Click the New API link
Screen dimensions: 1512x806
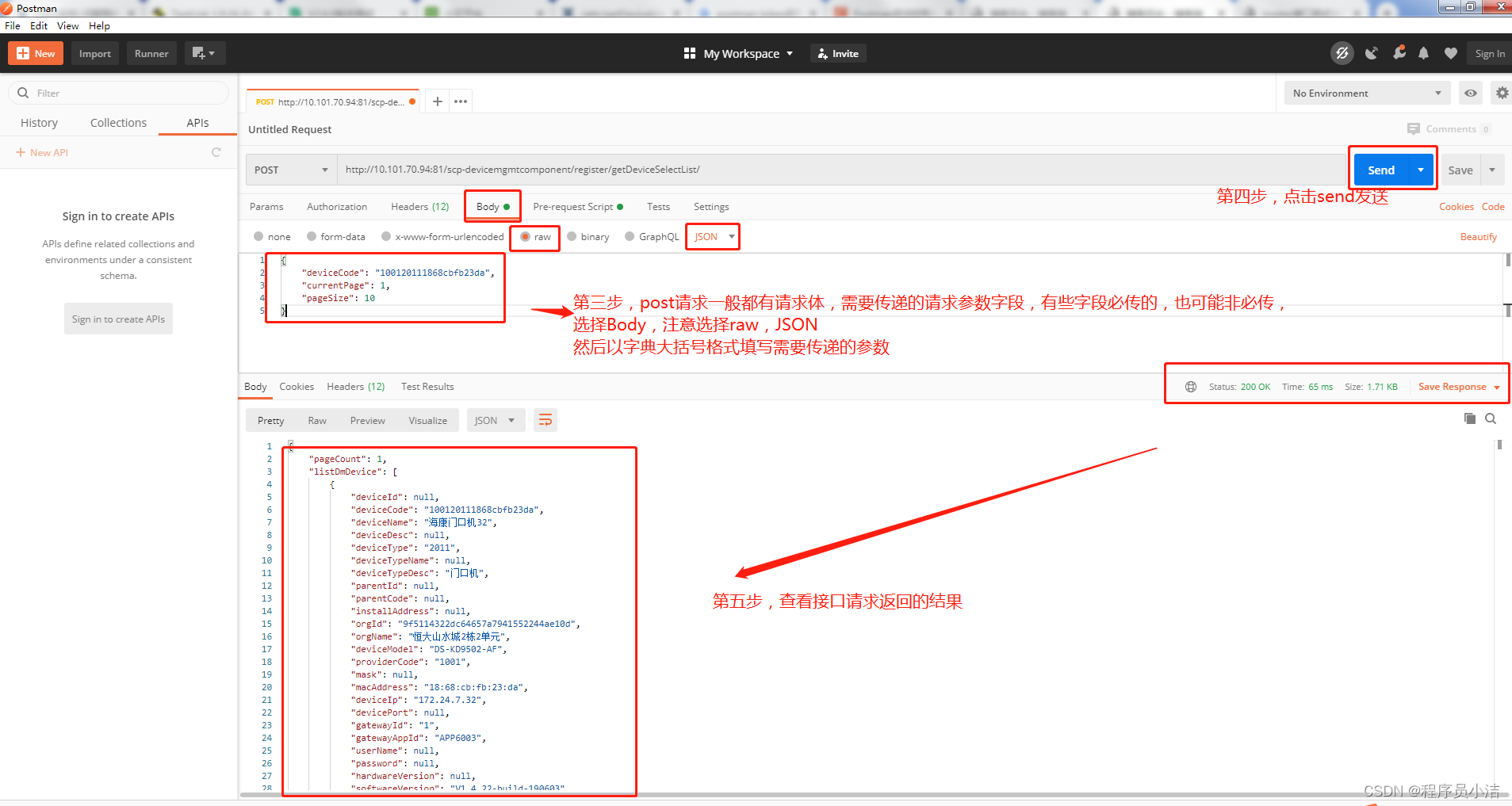click(42, 152)
